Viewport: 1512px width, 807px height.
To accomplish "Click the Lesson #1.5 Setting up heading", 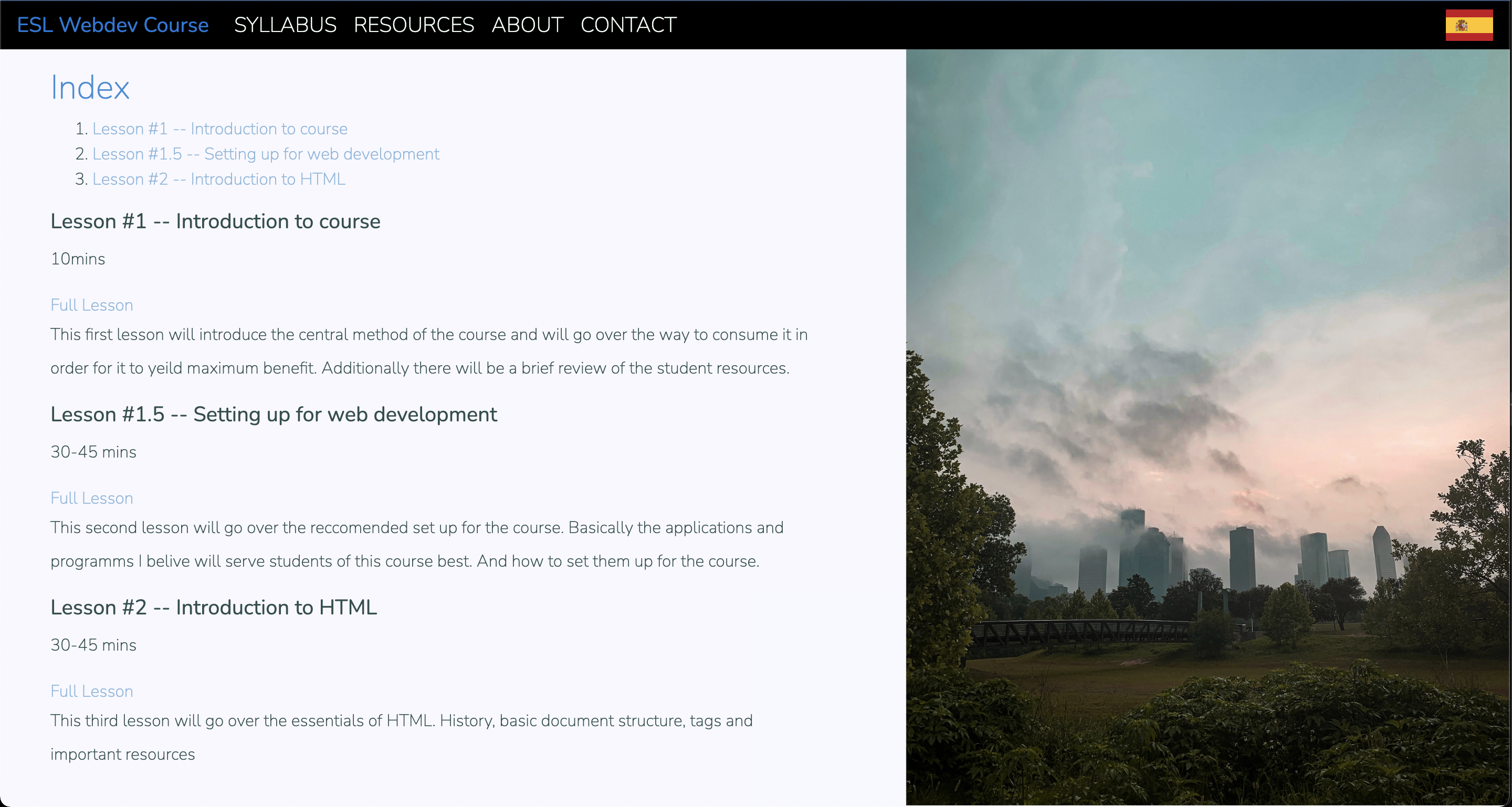I will (274, 415).
